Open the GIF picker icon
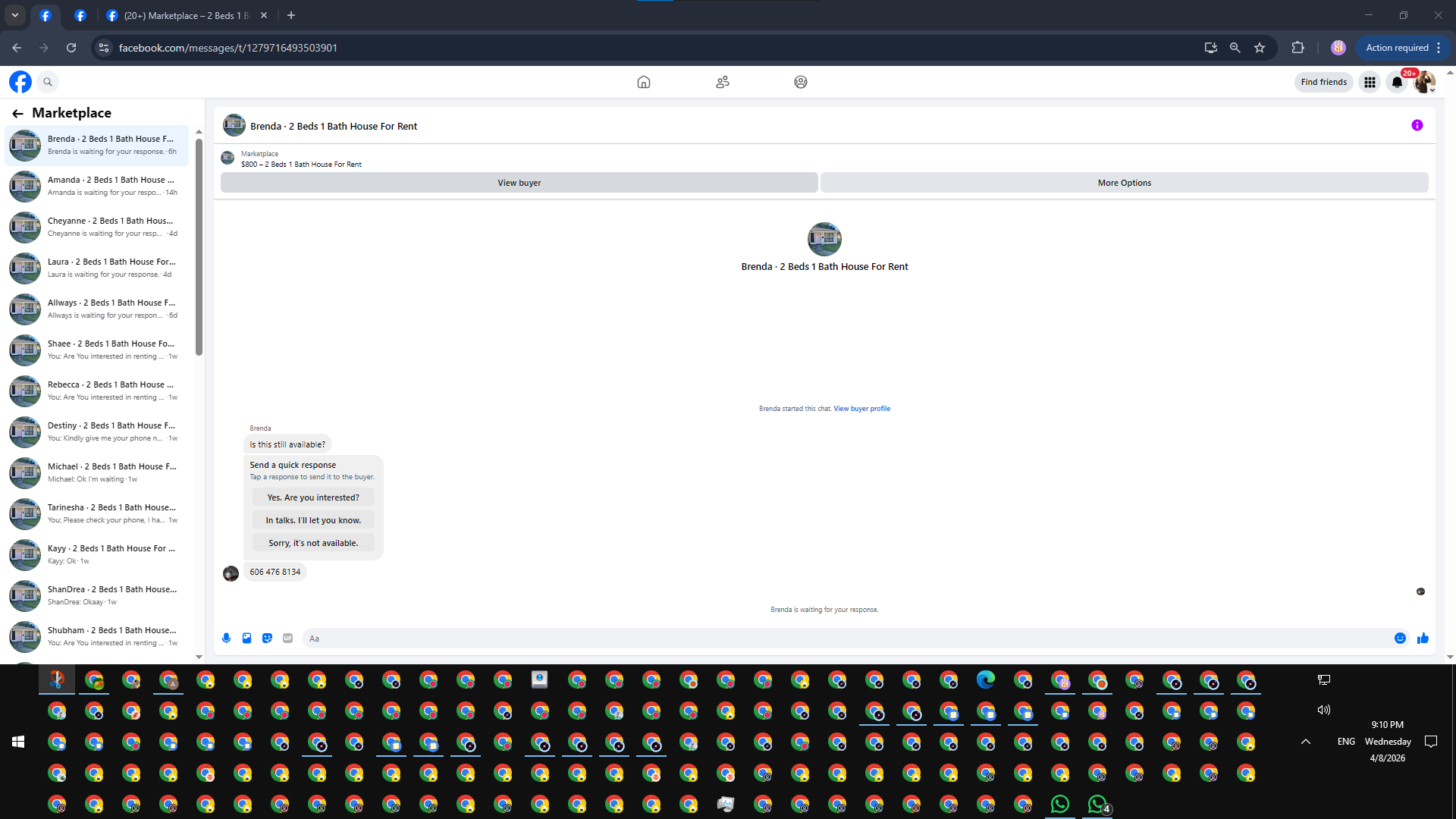 click(x=287, y=639)
